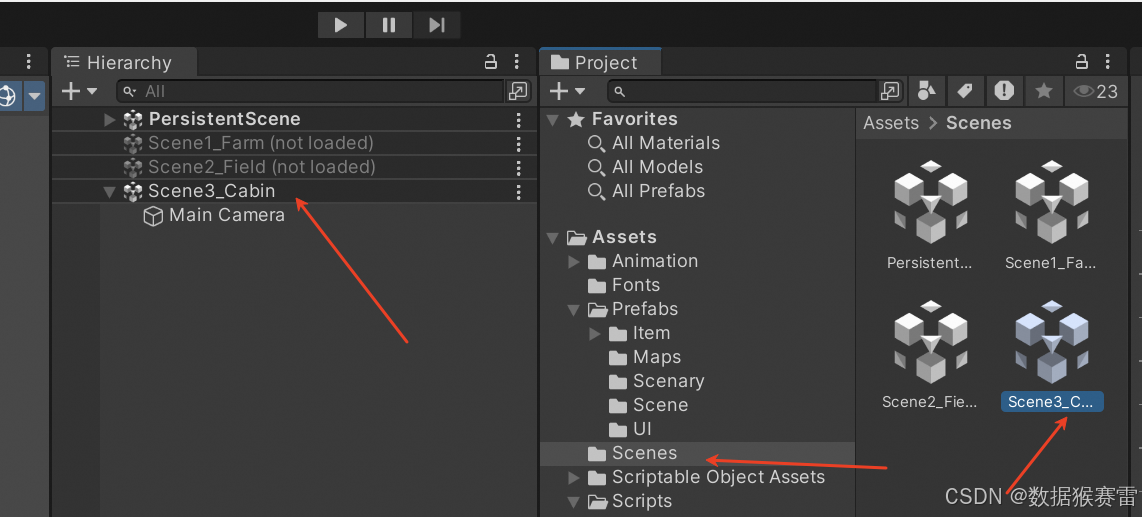1142x517 pixels.
Task: Toggle hidden packages eye icon showing 23
Action: click(x=1095, y=91)
